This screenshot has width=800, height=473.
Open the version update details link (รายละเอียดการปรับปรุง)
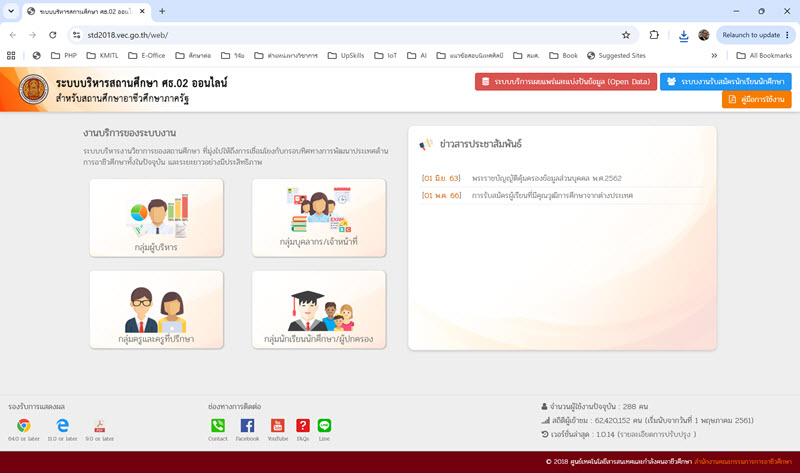pos(657,434)
